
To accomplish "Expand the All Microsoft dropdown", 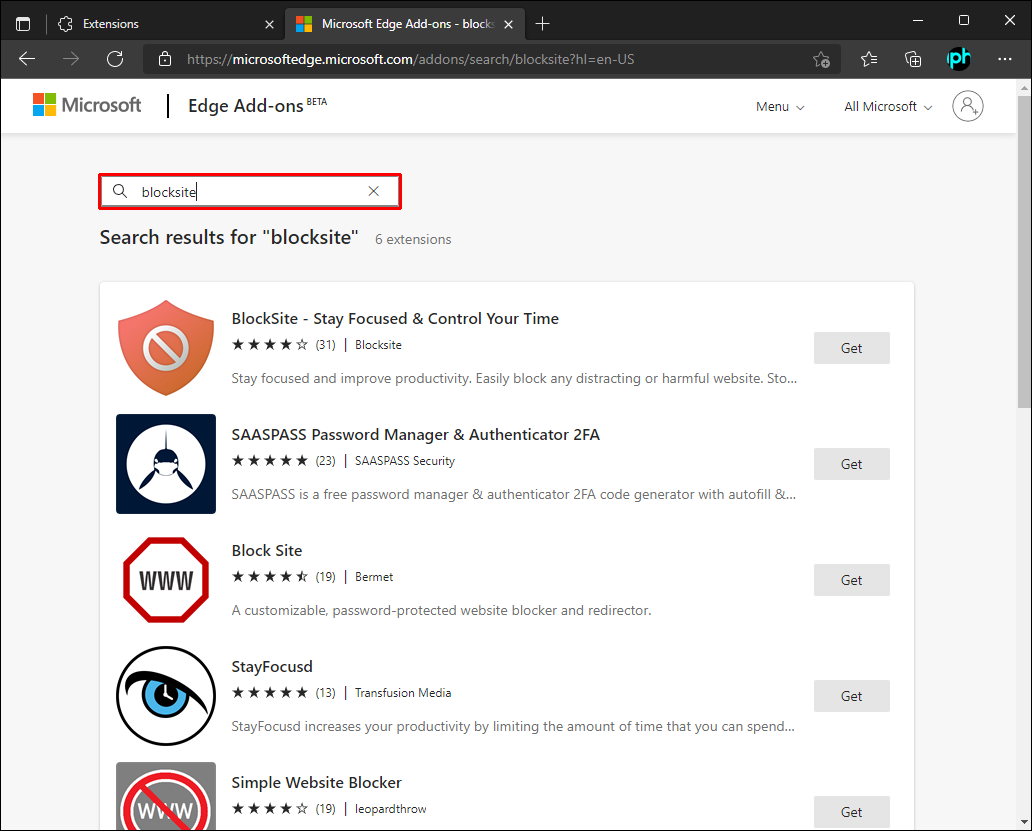I will pyautogui.click(x=888, y=106).
